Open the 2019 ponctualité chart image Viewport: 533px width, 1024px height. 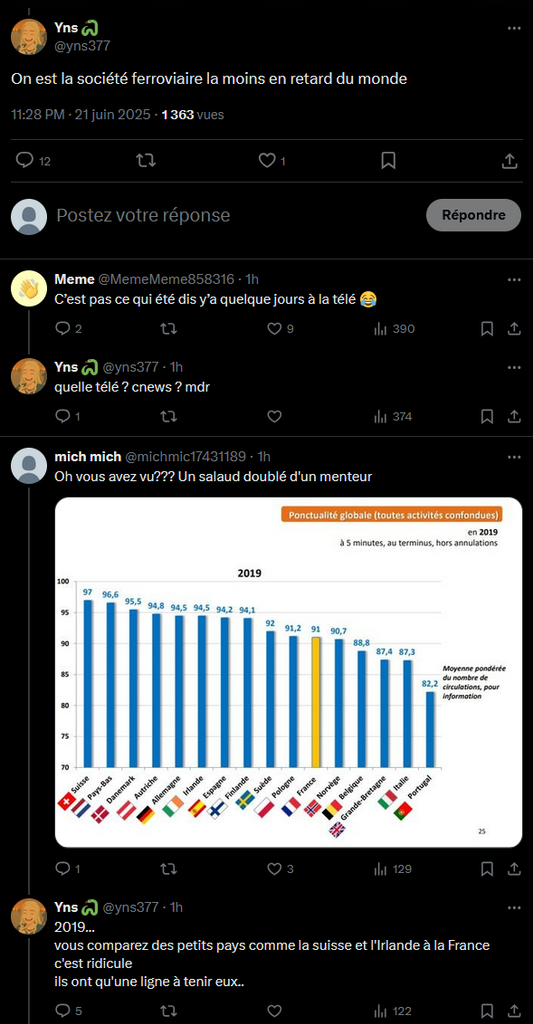tap(288, 672)
